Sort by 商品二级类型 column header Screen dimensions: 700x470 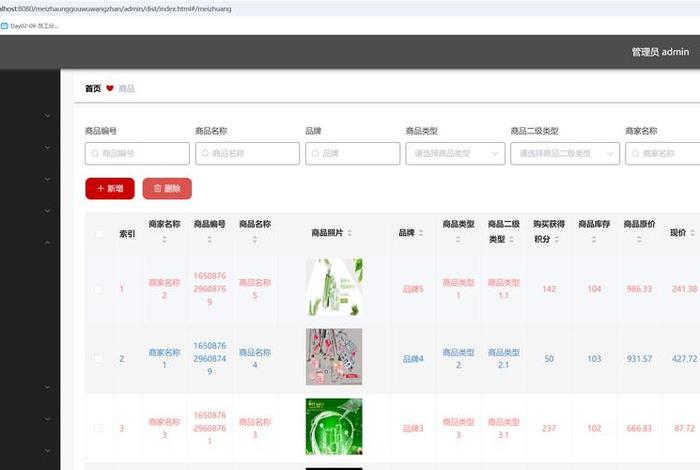(x=511, y=240)
